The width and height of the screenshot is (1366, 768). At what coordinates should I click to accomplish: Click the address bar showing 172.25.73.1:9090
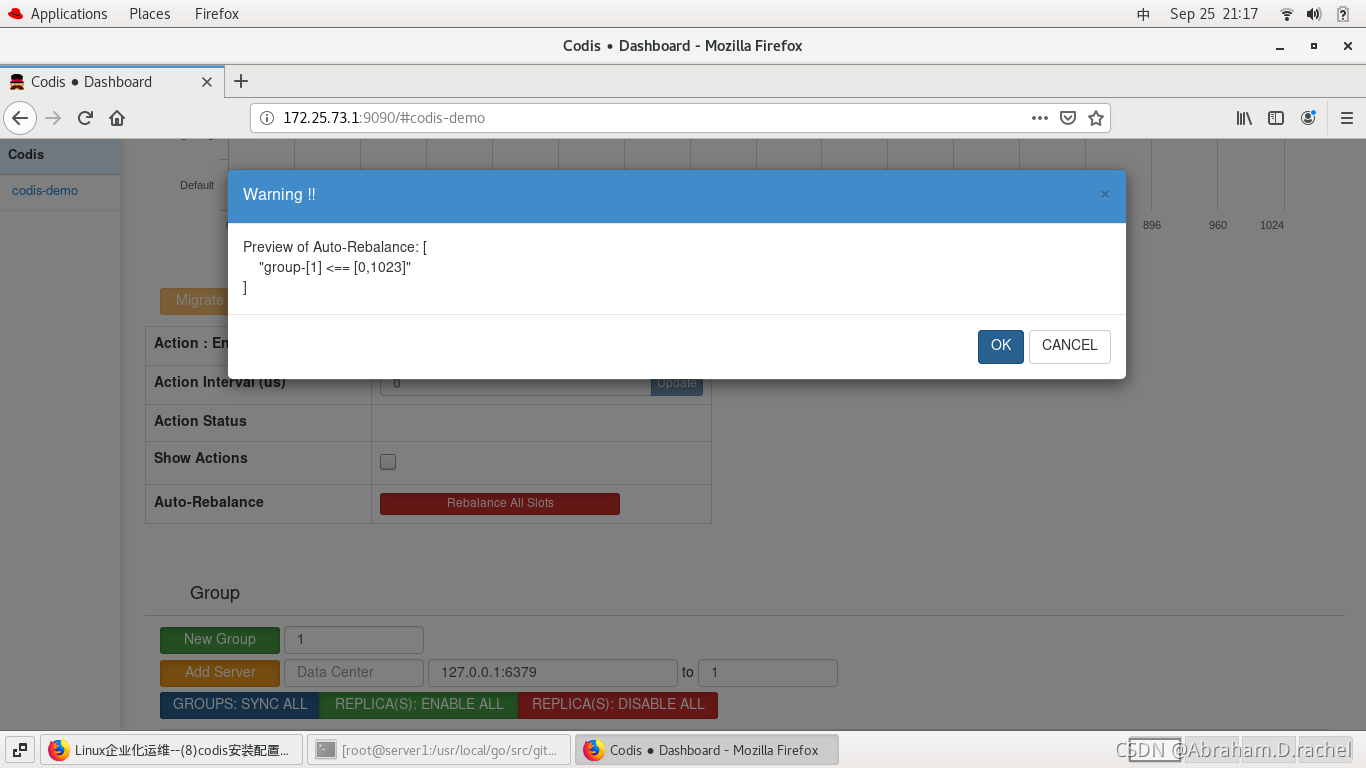click(640, 118)
